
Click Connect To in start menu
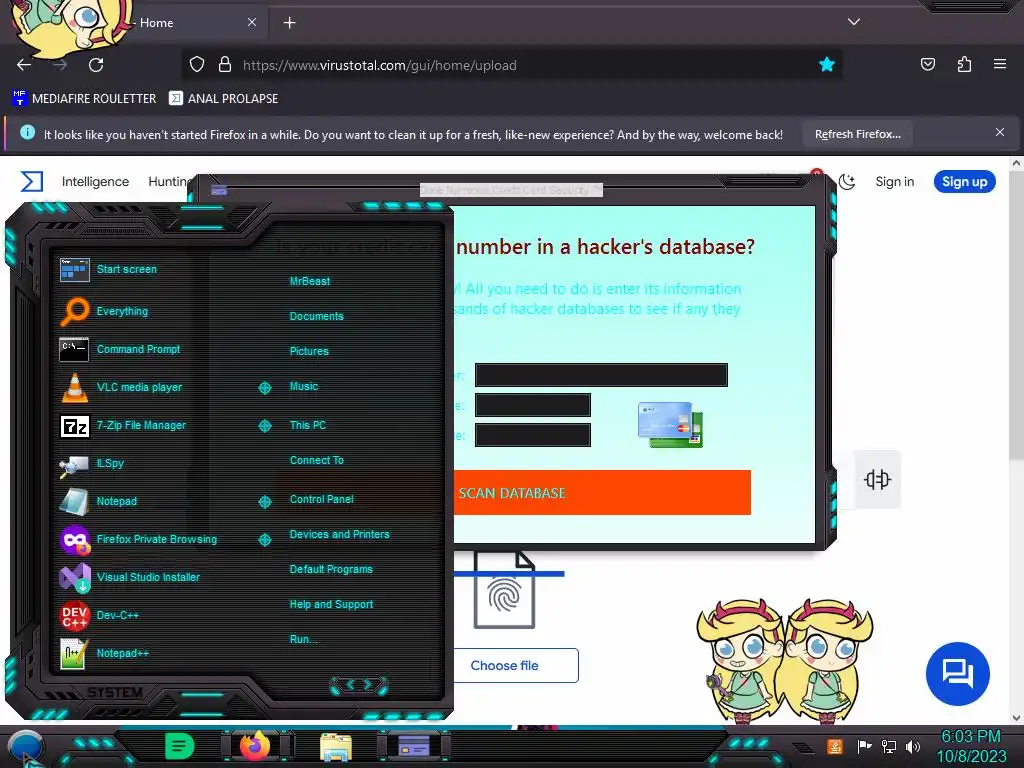point(317,460)
